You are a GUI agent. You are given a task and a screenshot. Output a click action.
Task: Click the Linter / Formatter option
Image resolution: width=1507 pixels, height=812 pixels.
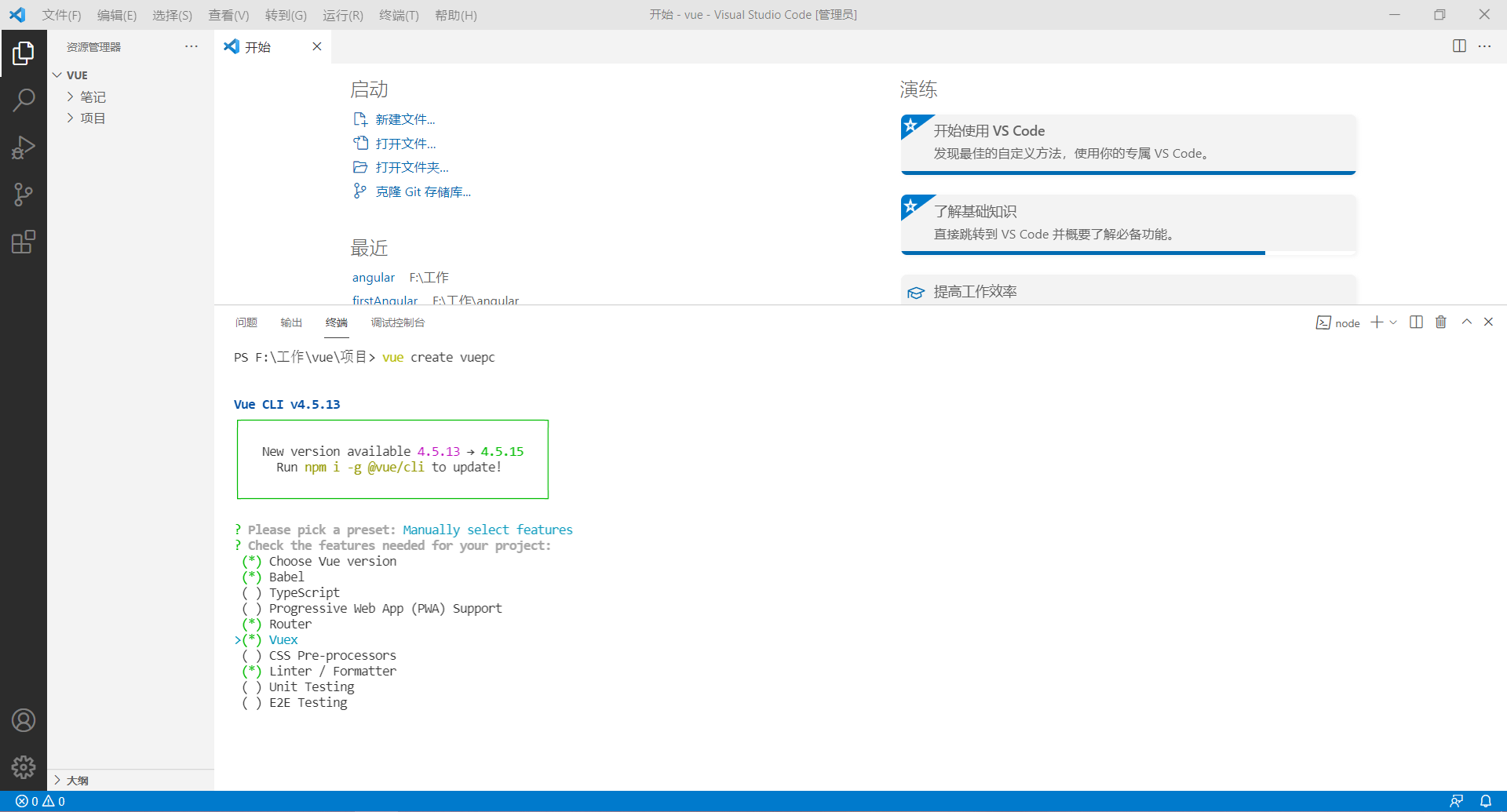[333, 671]
